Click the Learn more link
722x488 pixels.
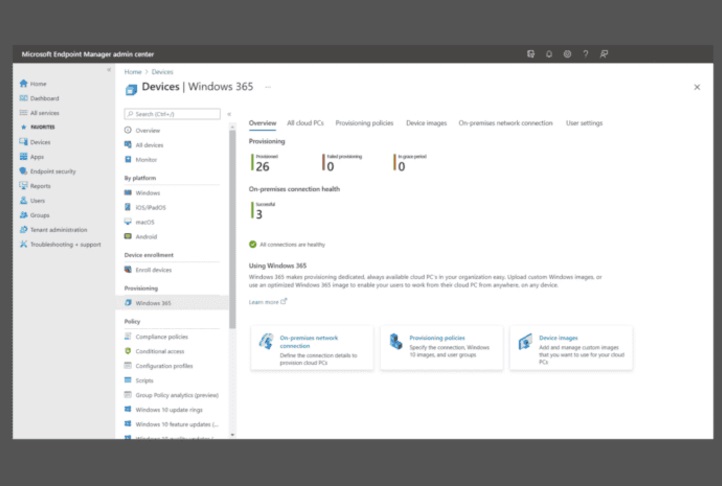pyautogui.click(x=268, y=302)
